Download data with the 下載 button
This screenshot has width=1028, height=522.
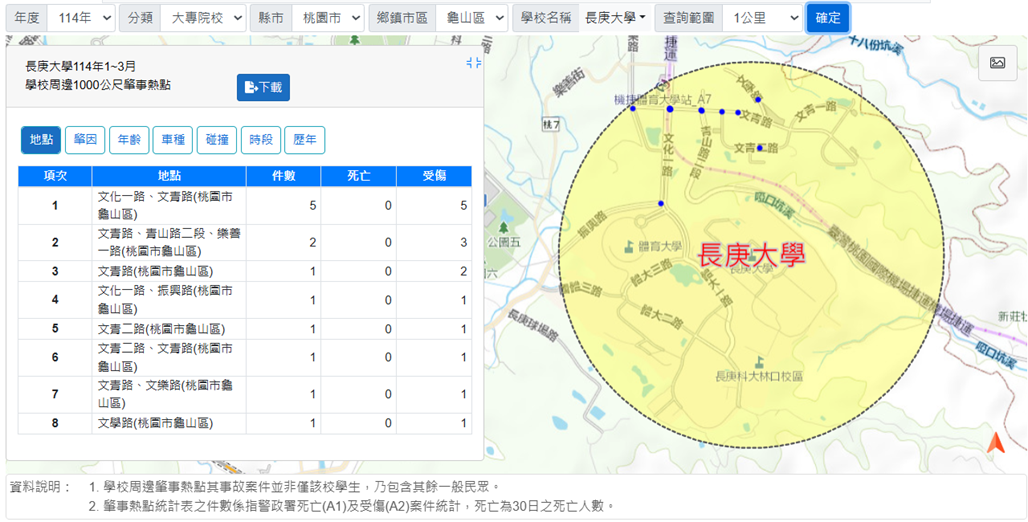[x=263, y=88]
